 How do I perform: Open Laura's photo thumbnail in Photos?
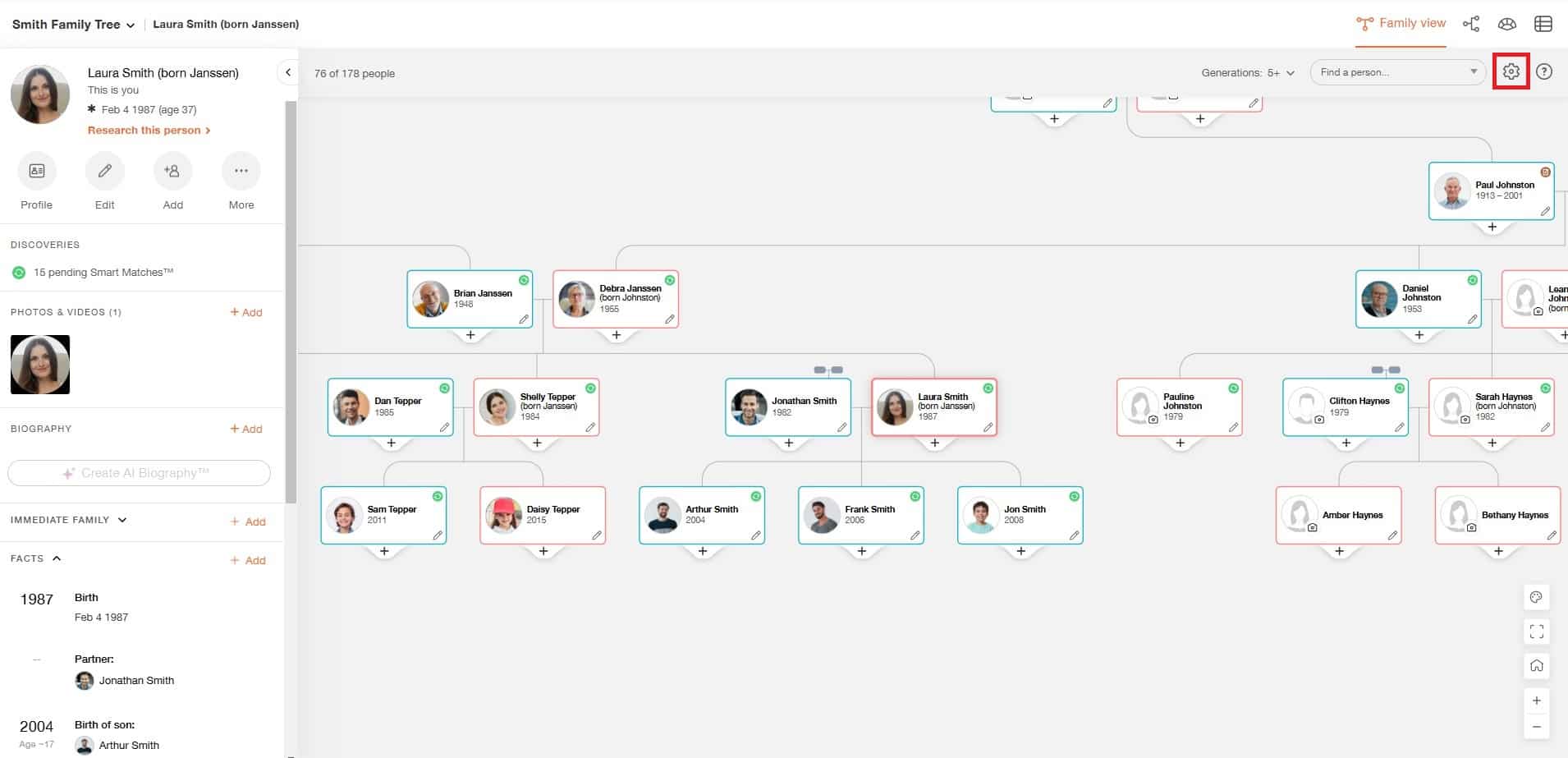pyautogui.click(x=40, y=365)
